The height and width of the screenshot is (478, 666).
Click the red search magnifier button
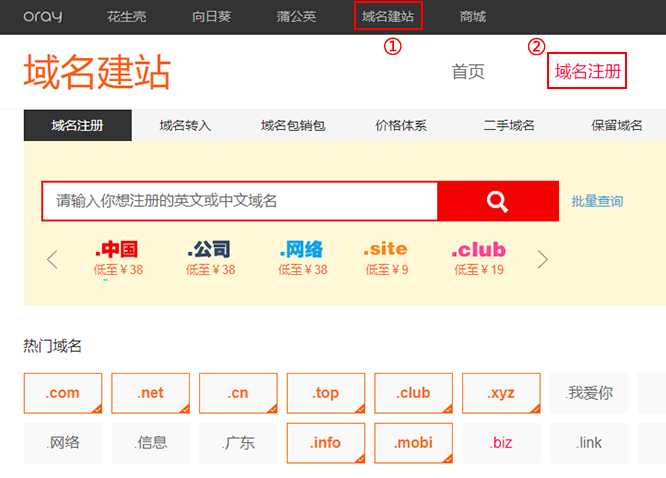497,201
